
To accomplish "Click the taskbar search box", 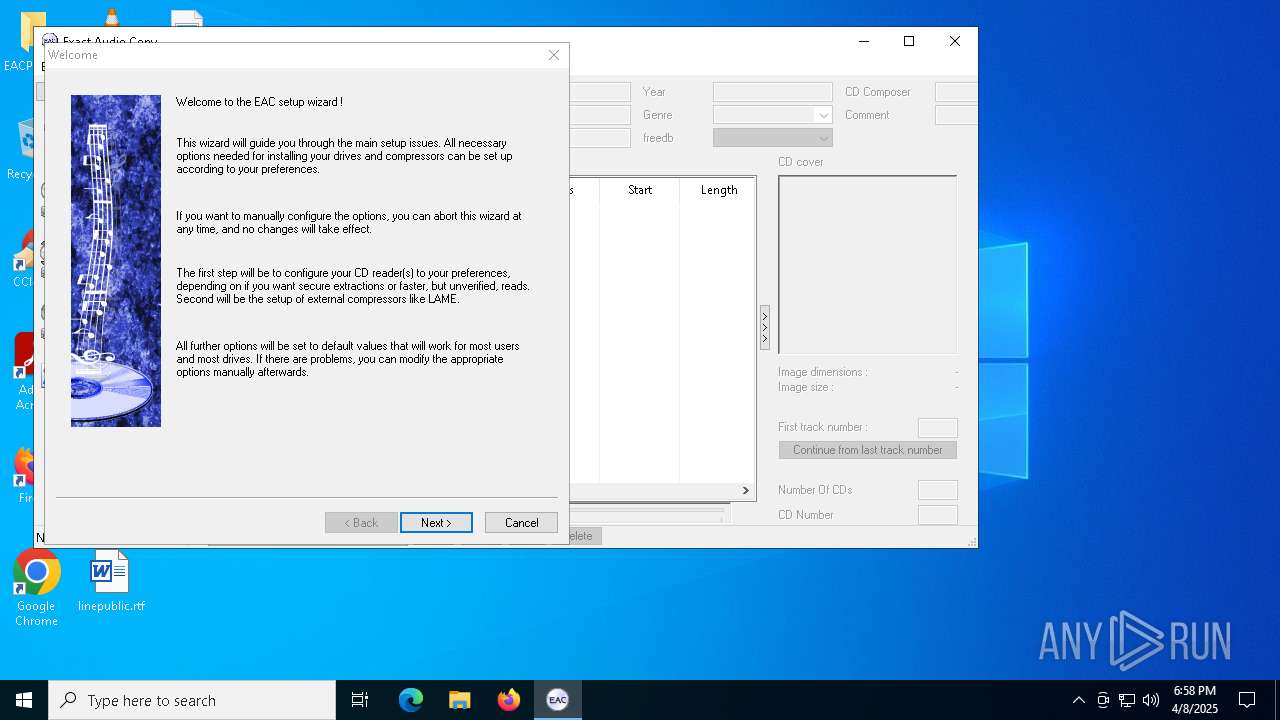I will click(192, 700).
